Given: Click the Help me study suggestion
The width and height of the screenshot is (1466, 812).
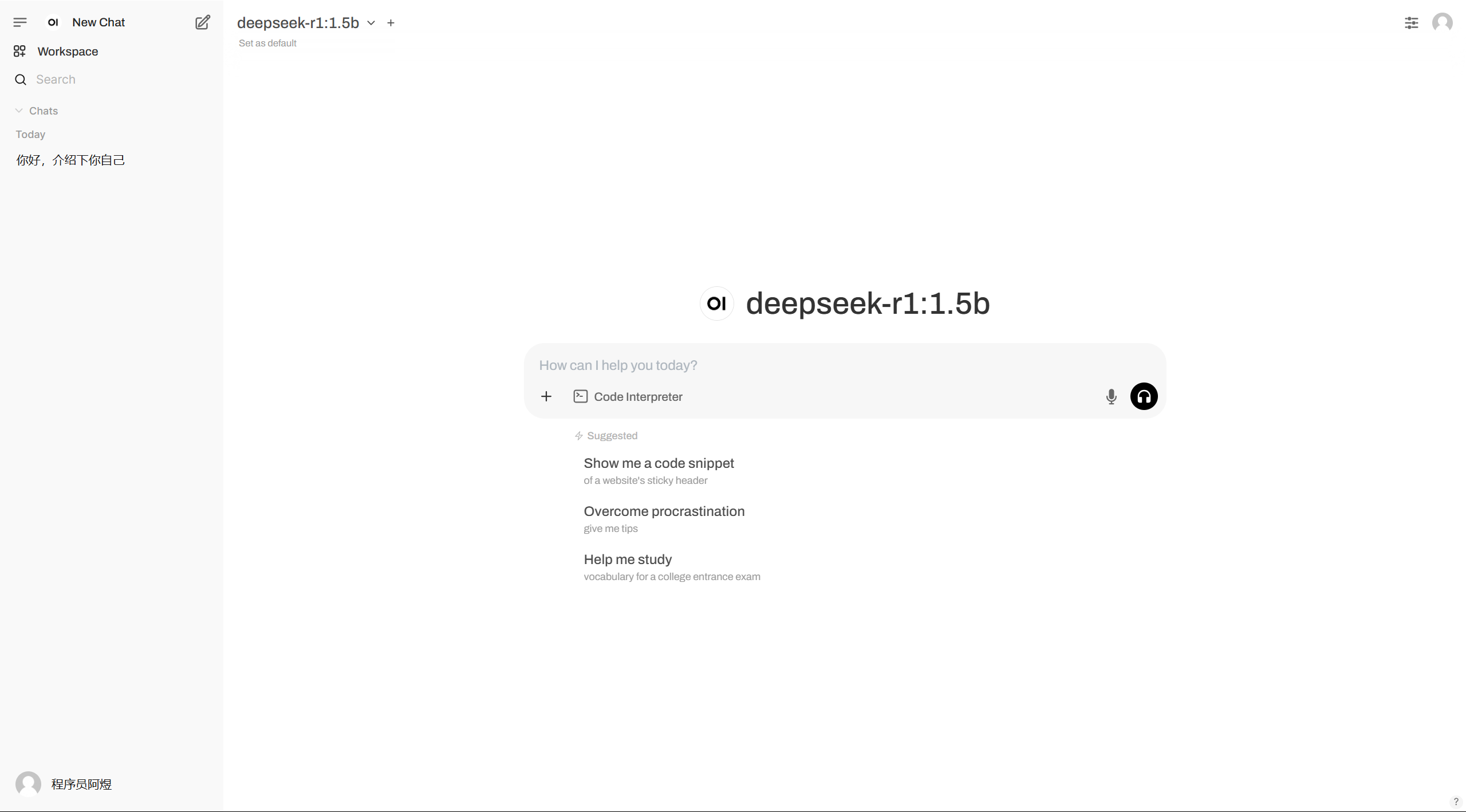Looking at the screenshot, I should click(x=628, y=566).
